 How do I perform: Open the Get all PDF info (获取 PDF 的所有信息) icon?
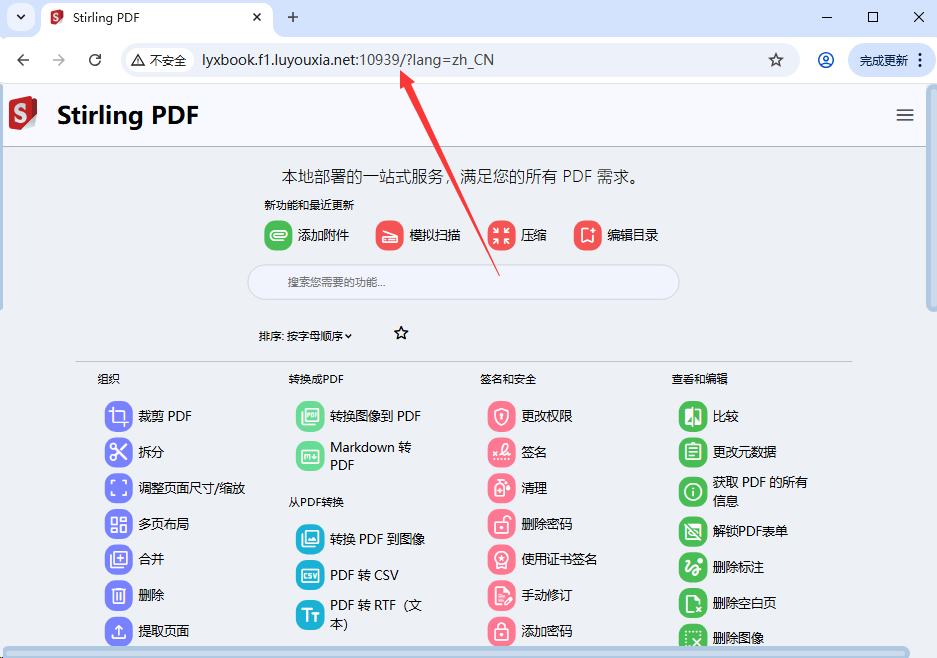click(x=693, y=492)
